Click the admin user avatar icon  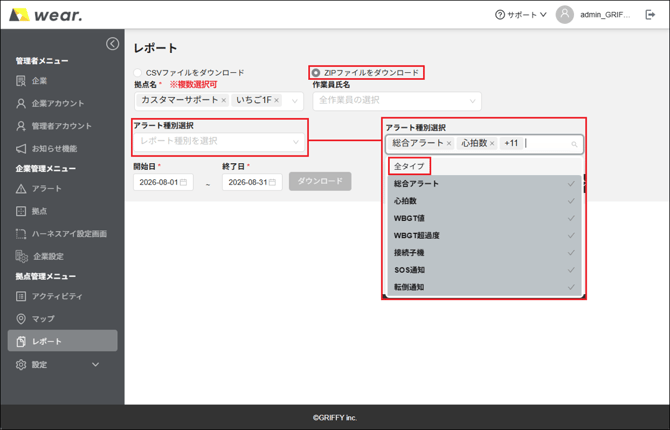pyautogui.click(x=564, y=15)
